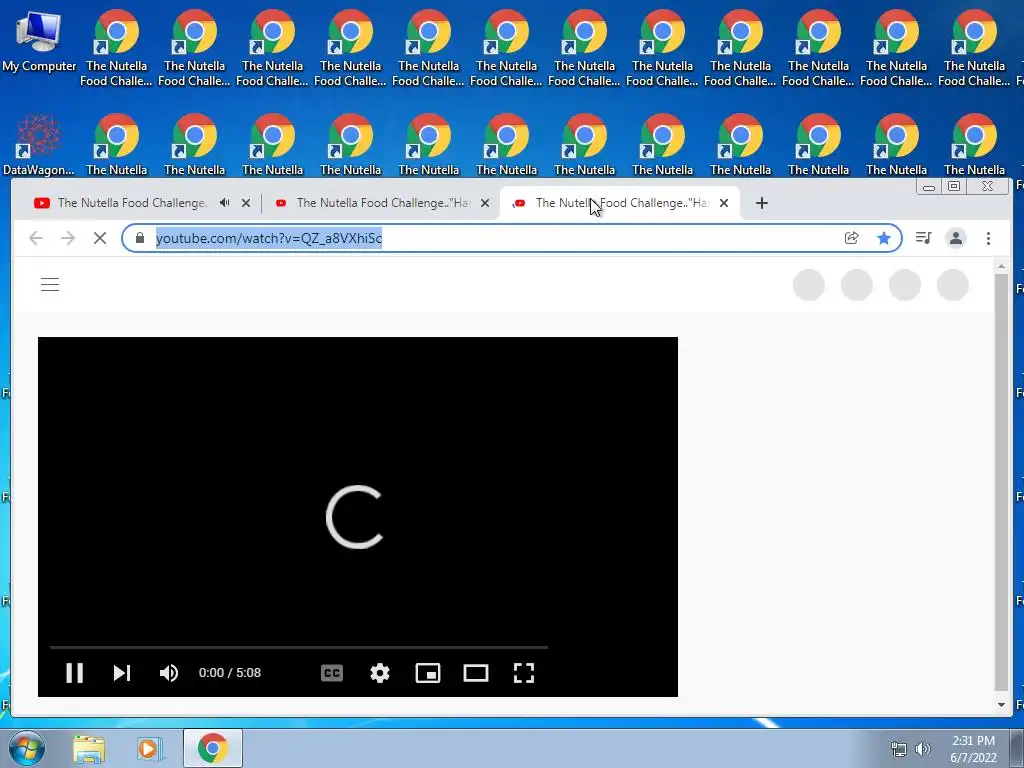Open the Windows Start menu
This screenshot has width=1024, height=768.
(25, 748)
